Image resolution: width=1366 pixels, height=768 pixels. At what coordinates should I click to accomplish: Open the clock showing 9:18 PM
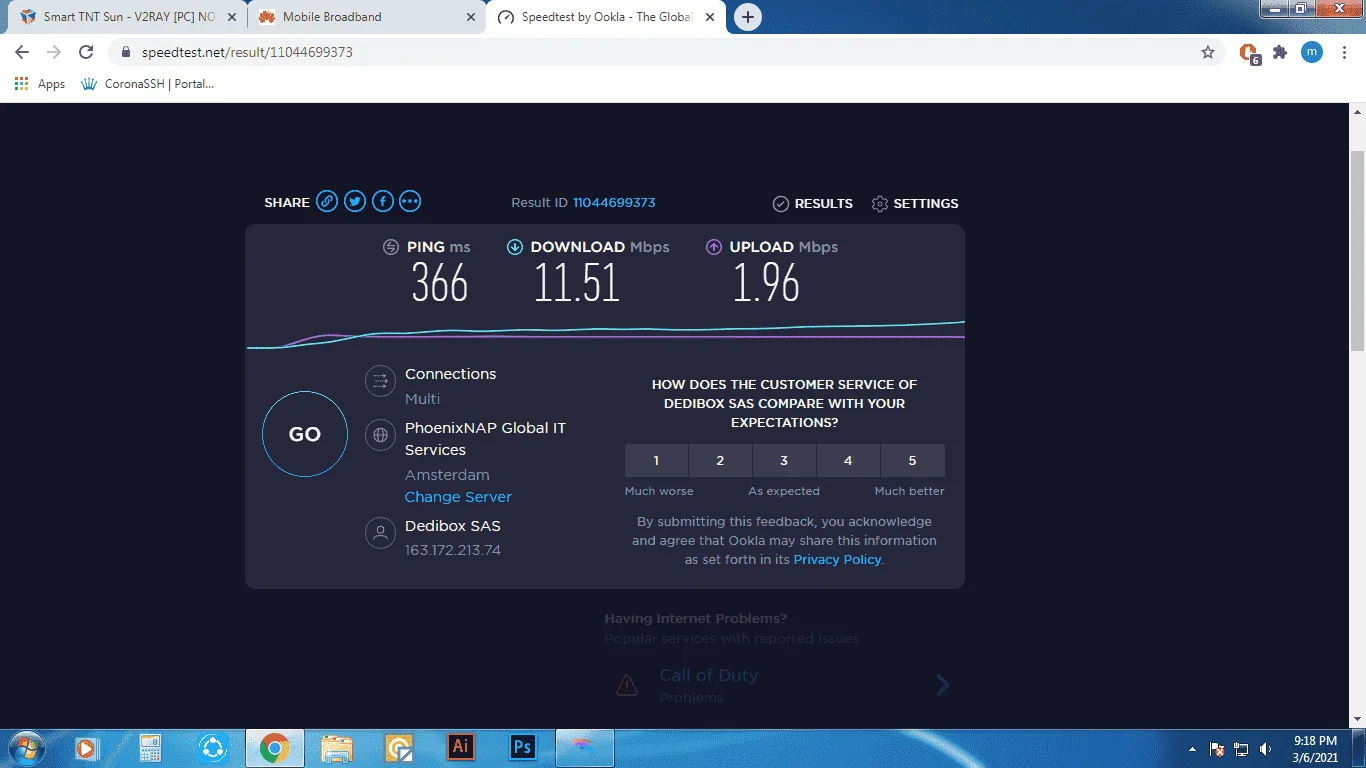pos(1315,748)
